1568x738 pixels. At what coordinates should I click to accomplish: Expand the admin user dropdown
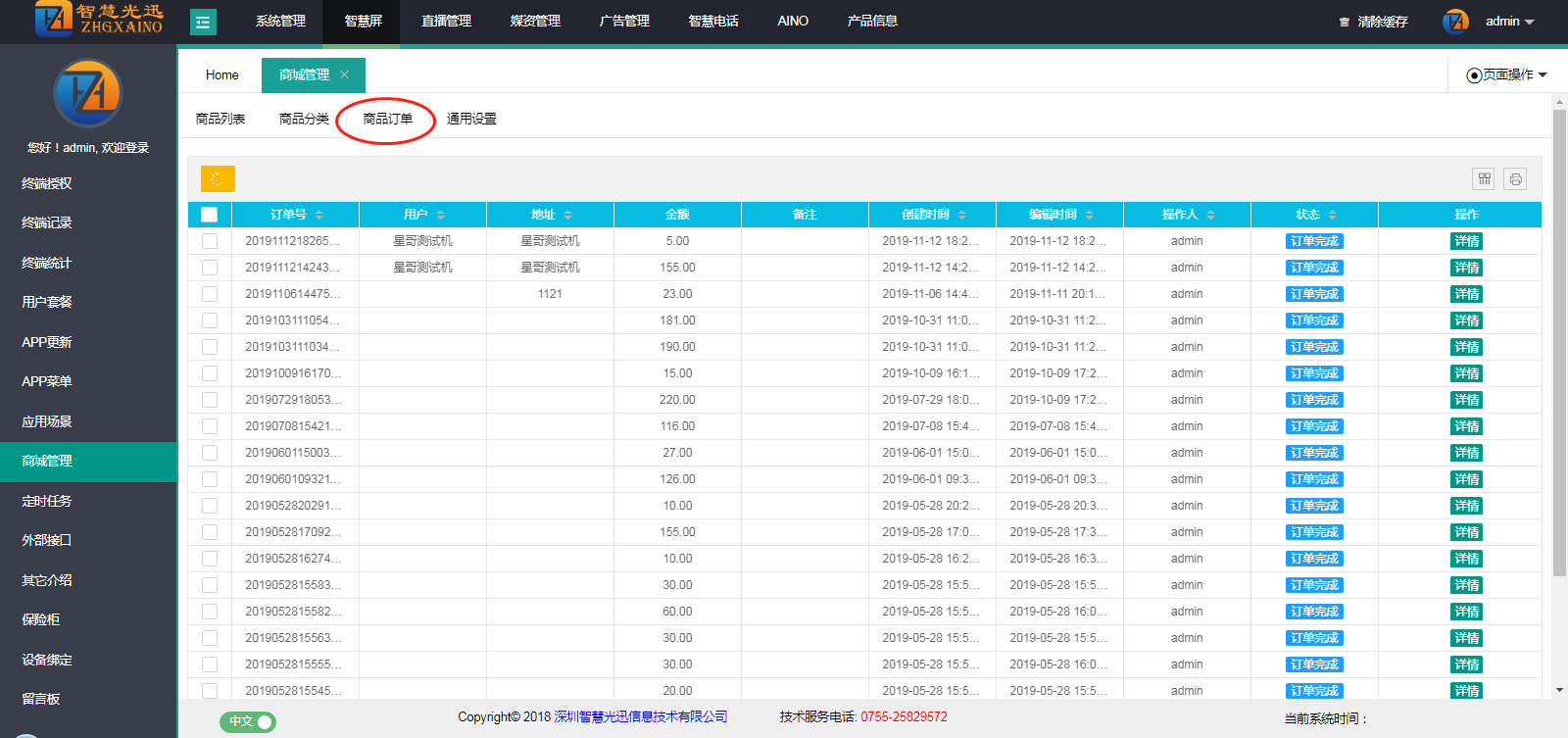pyautogui.click(x=1529, y=22)
